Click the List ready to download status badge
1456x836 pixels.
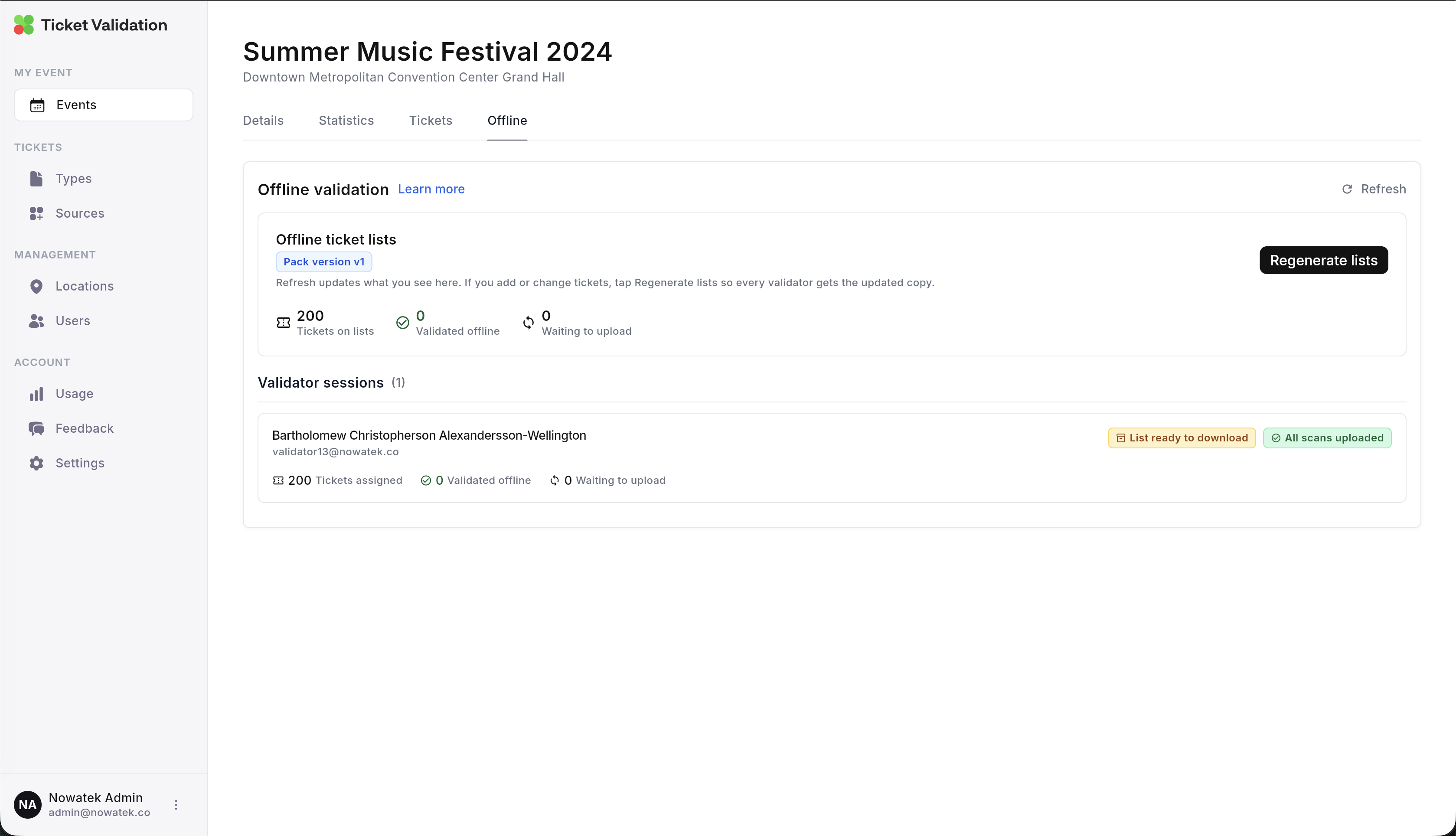[x=1181, y=437]
